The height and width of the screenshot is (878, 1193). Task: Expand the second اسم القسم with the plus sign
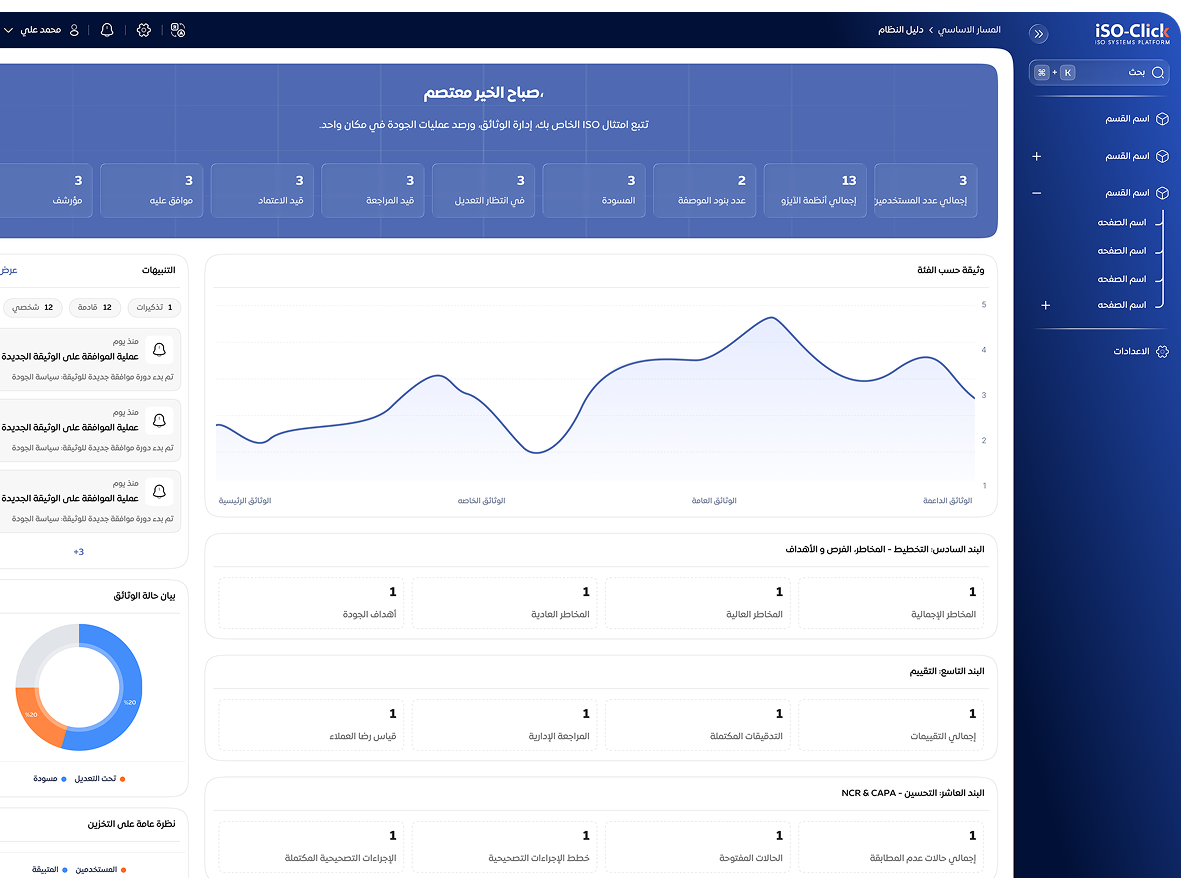[1037, 157]
